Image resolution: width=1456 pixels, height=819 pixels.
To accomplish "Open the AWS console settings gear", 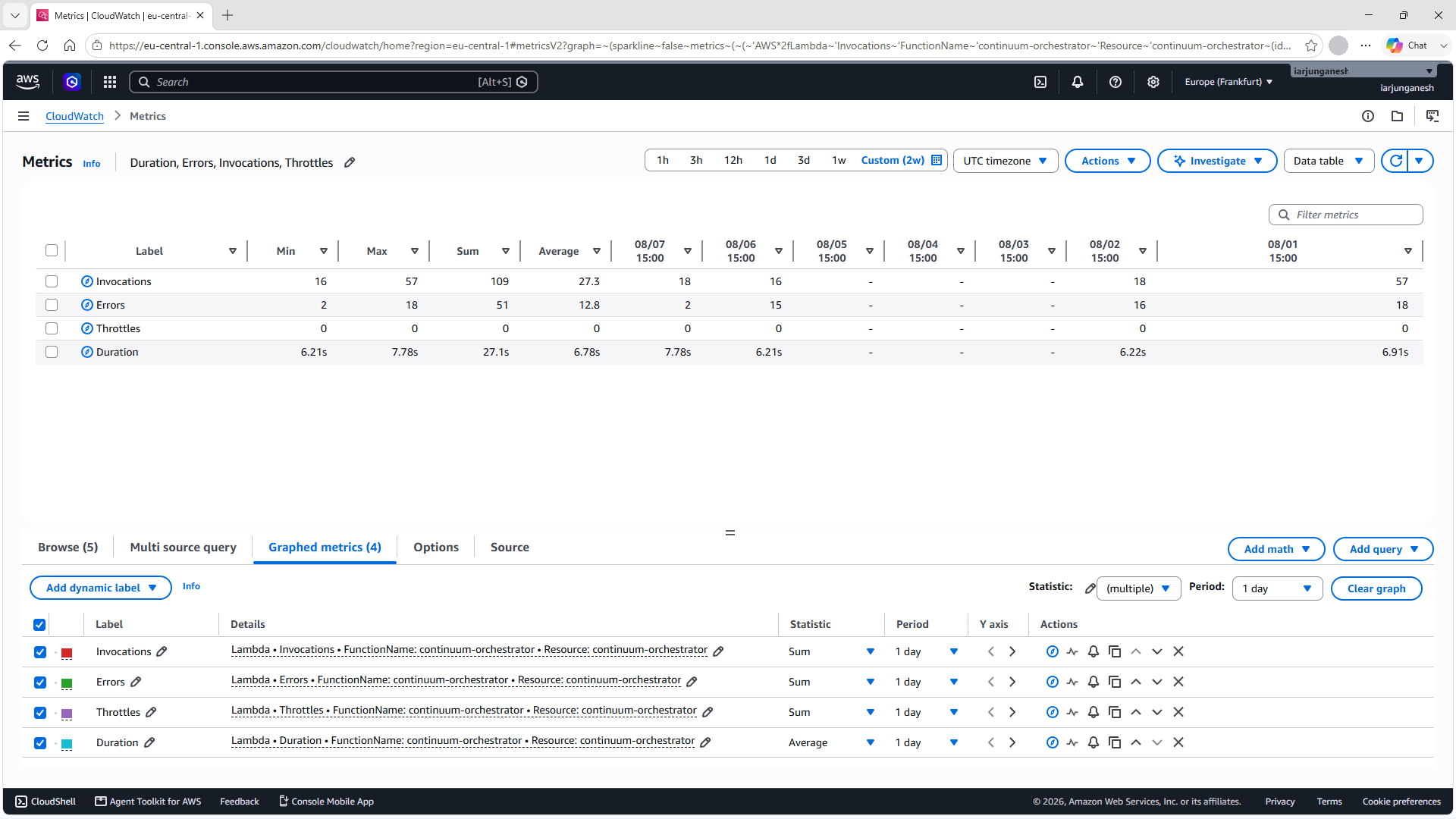I will tap(1153, 82).
